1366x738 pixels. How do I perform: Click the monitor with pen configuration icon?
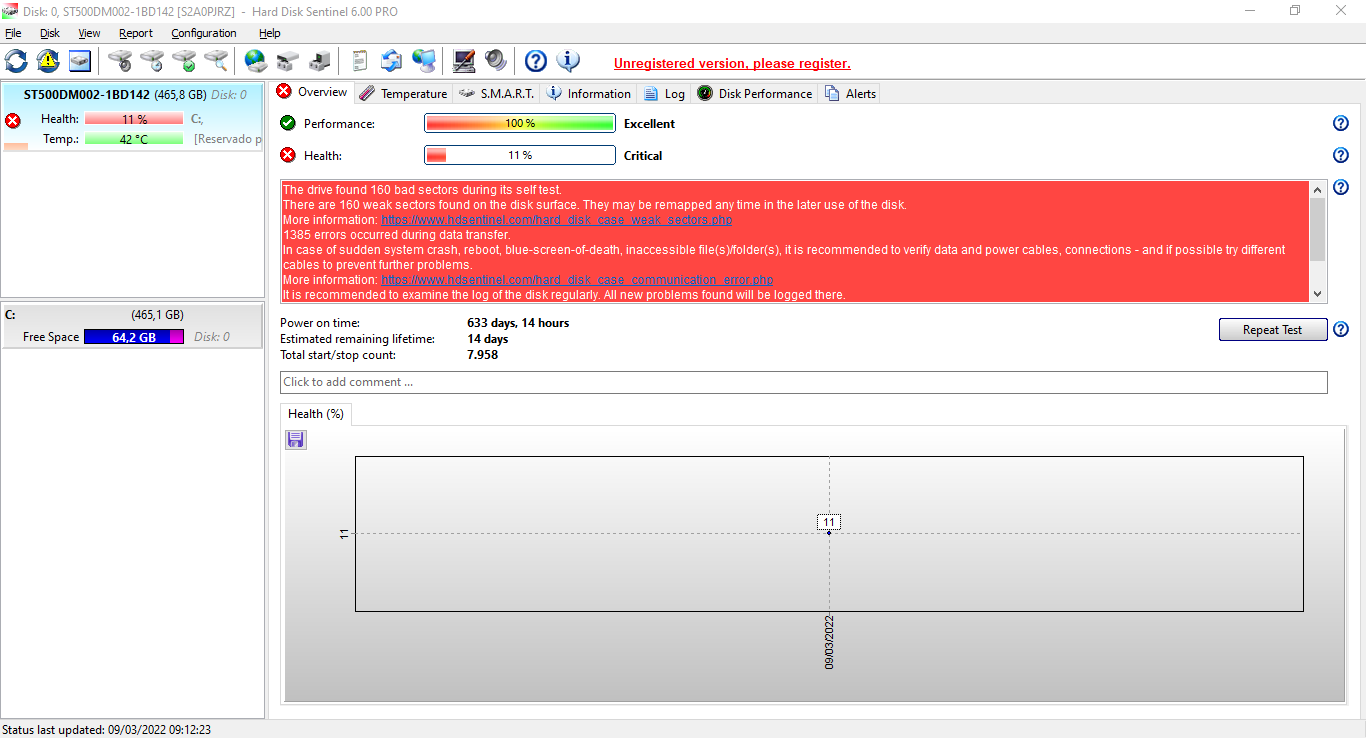click(464, 61)
